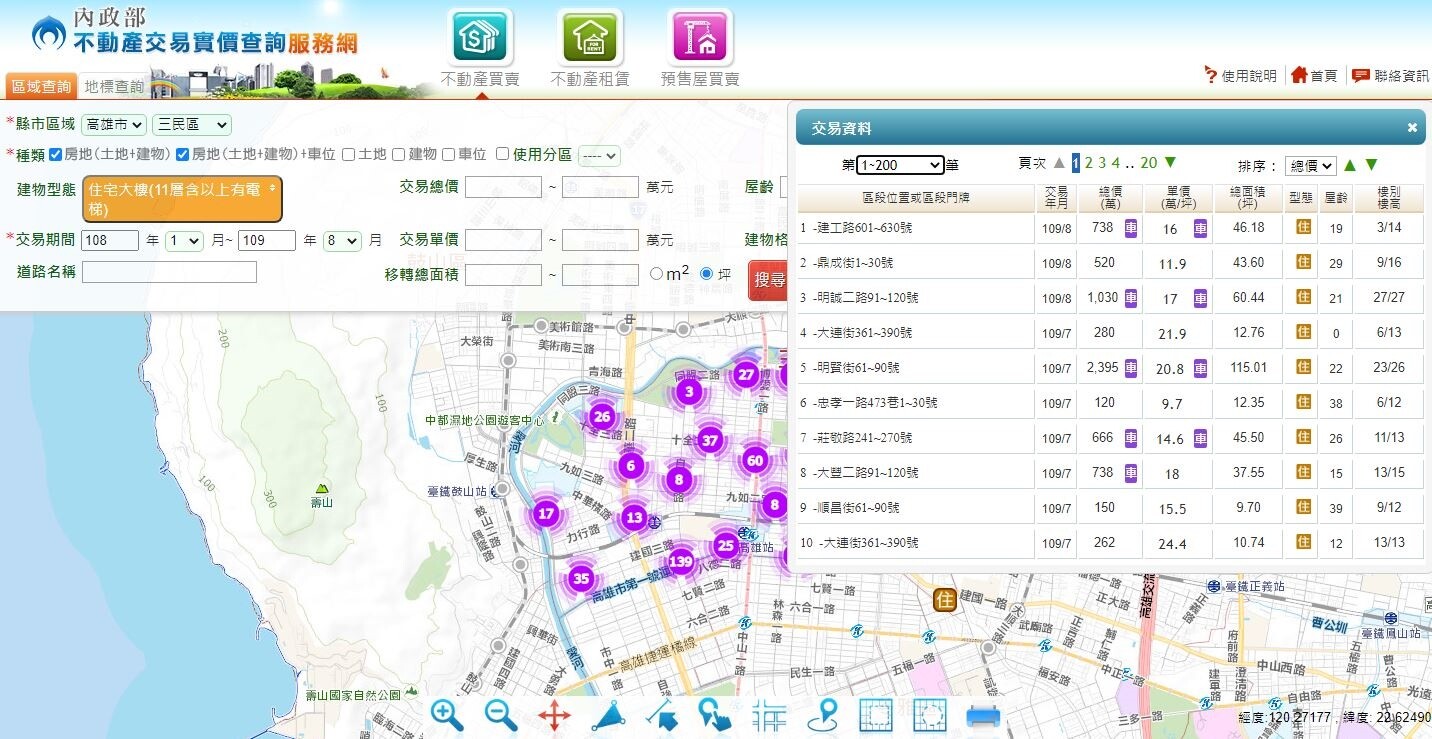Click the 住 icon in 順昌街61~90號 row
The height and width of the screenshot is (739, 1432).
(x=1303, y=507)
